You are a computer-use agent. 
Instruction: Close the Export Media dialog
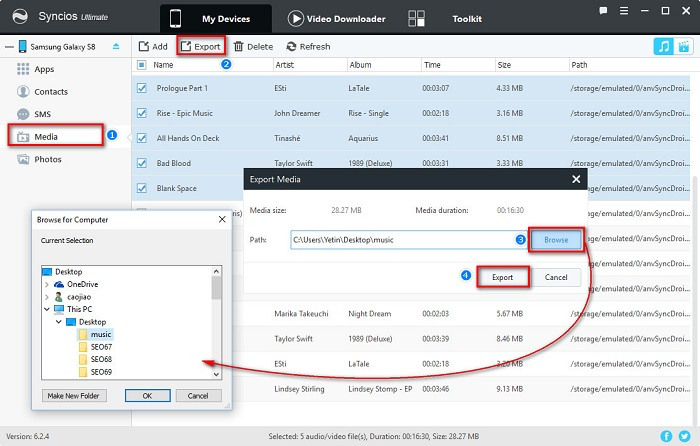pyautogui.click(x=576, y=179)
